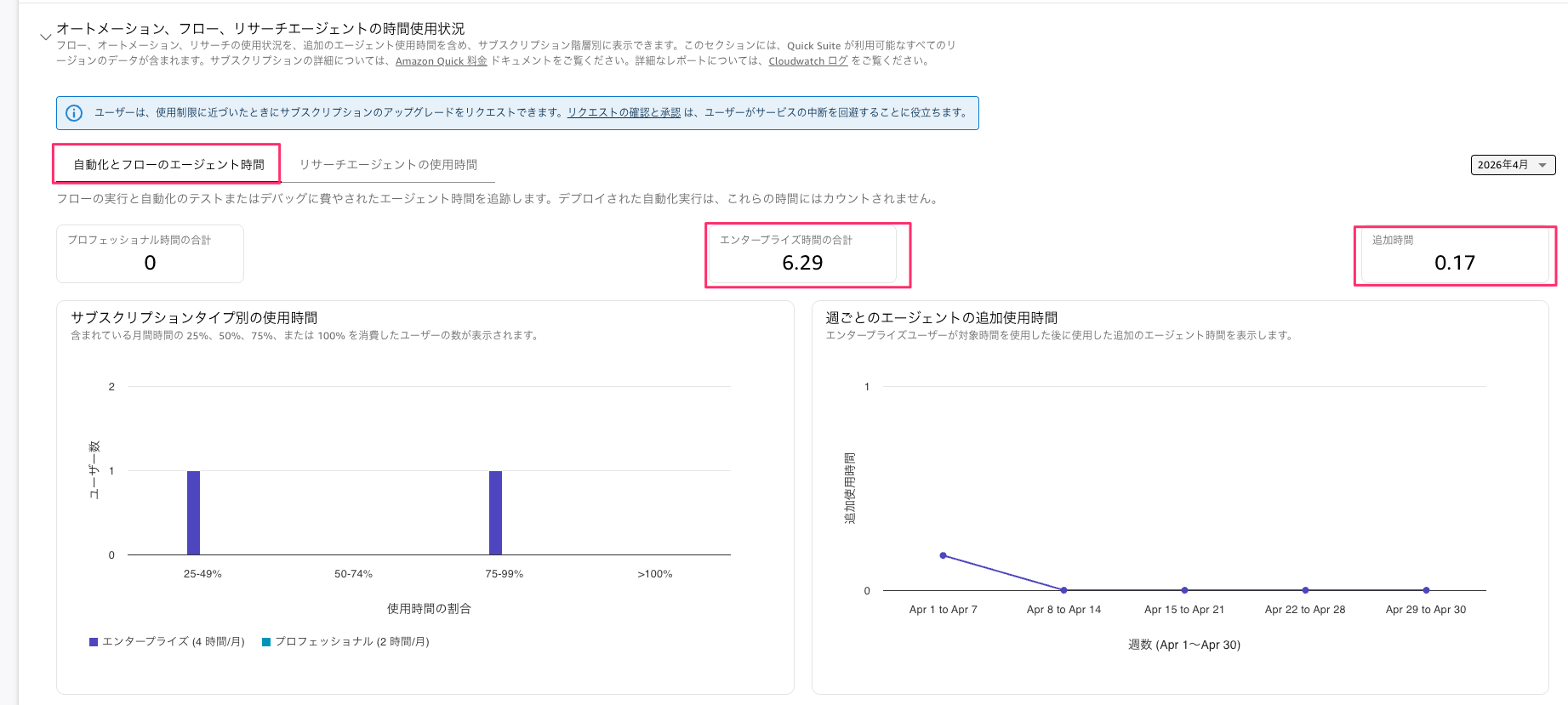Click the 週数 (Apr 1〜Apr 30) axis title

1184,645
